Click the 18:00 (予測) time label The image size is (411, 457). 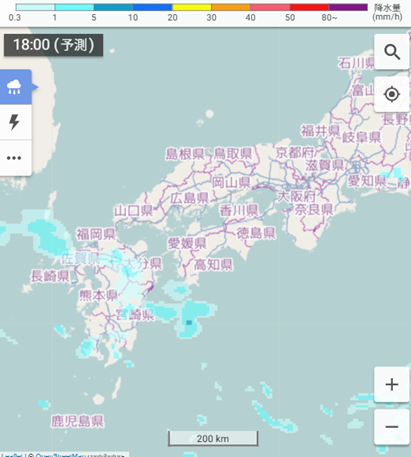pyautogui.click(x=53, y=45)
